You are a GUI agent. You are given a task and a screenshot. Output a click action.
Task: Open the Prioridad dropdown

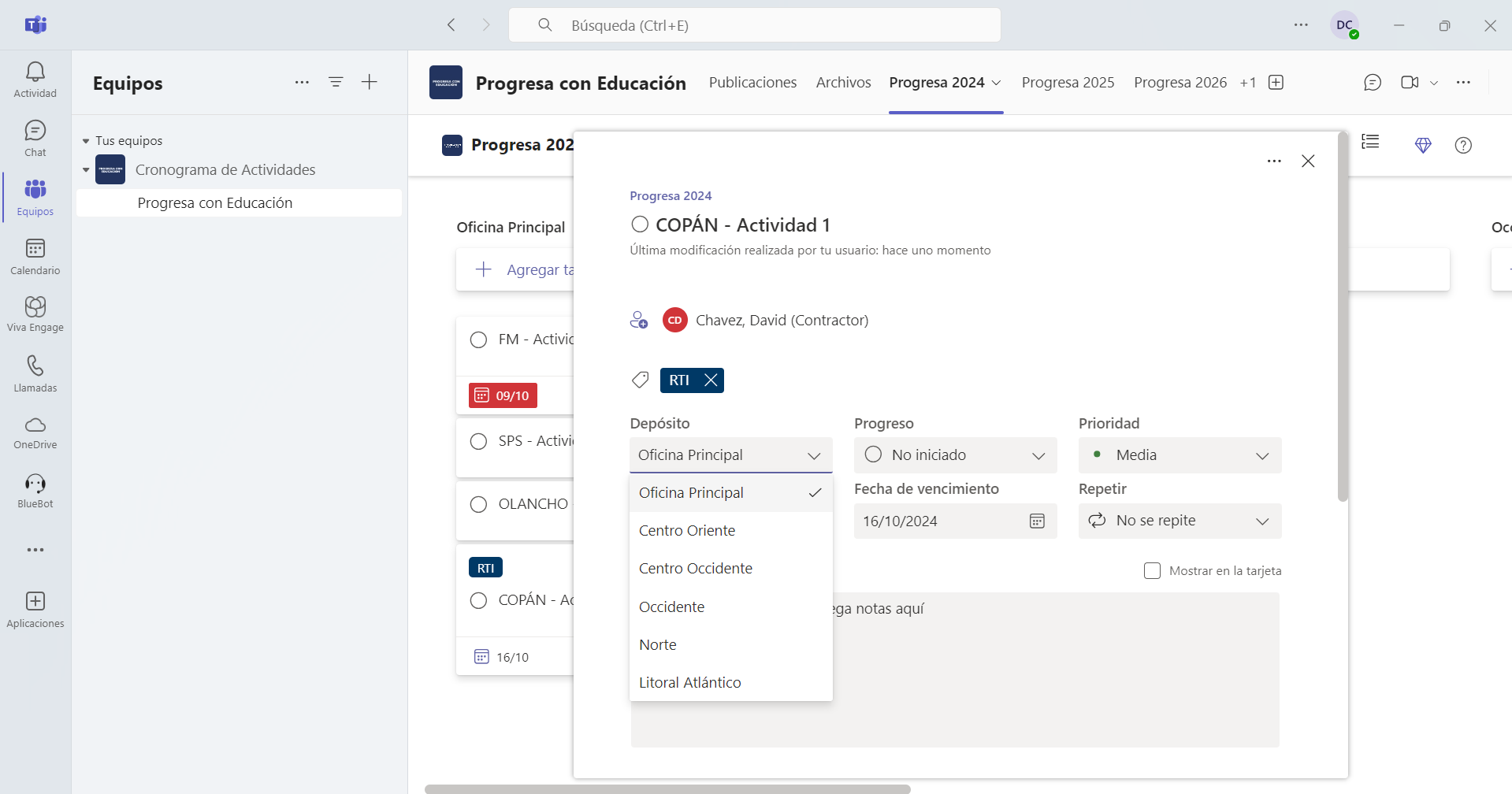point(1180,455)
